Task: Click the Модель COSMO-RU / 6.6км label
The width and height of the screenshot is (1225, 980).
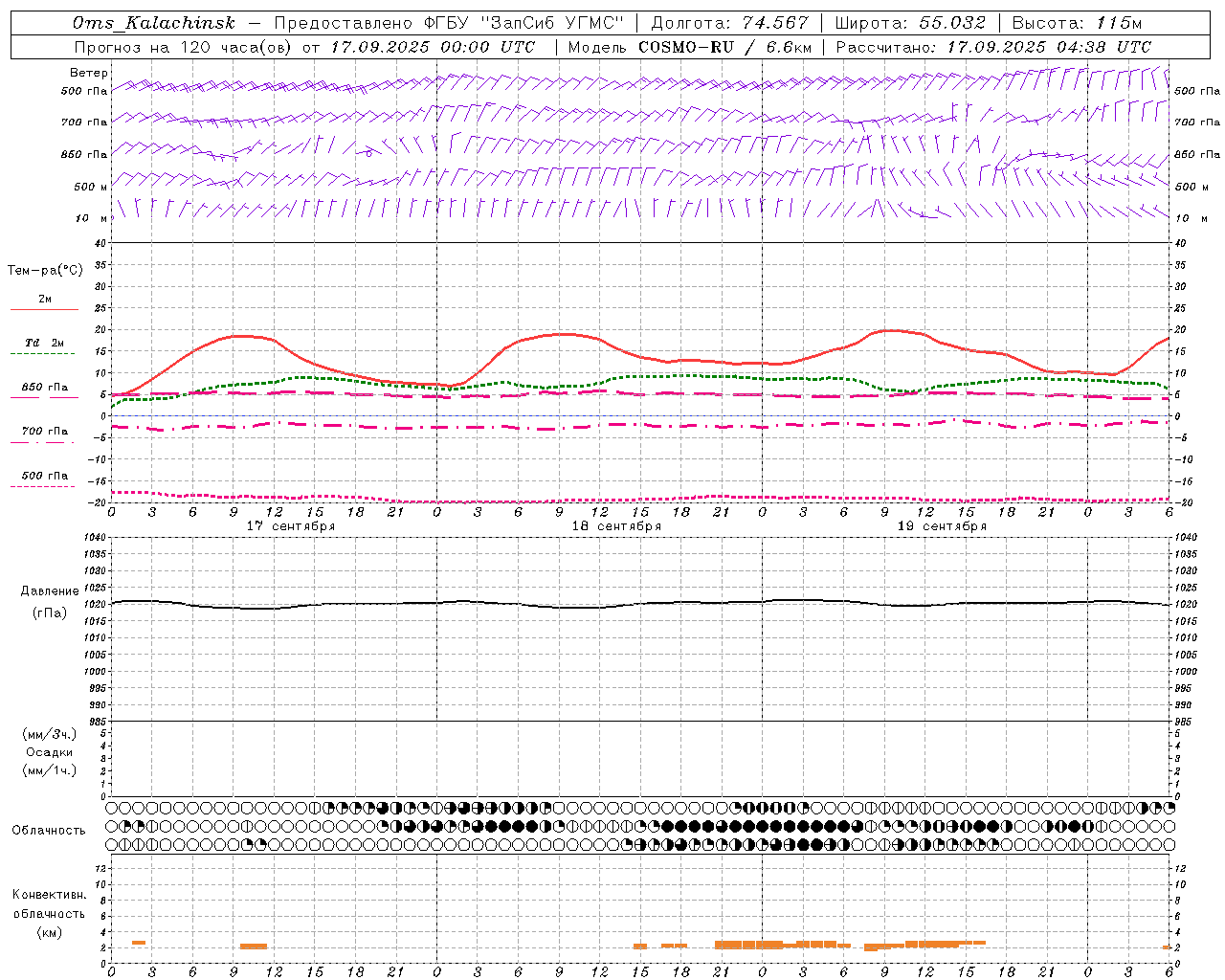Action: [x=689, y=47]
